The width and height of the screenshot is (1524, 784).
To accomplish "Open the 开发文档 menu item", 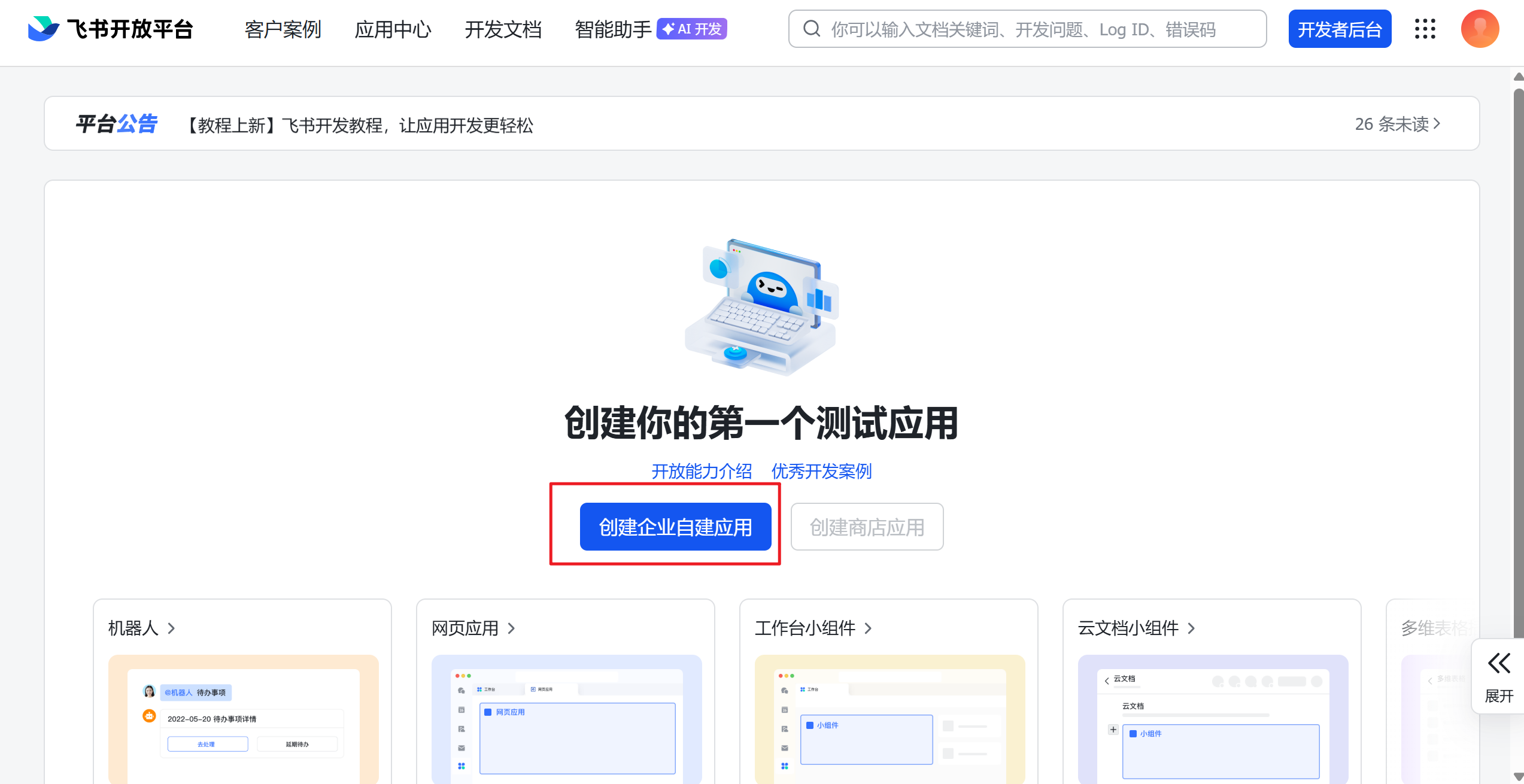I will [503, 29].
